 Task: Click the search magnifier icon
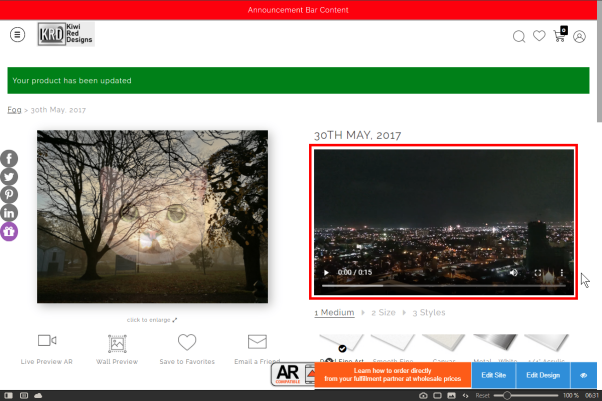(519, 36)
